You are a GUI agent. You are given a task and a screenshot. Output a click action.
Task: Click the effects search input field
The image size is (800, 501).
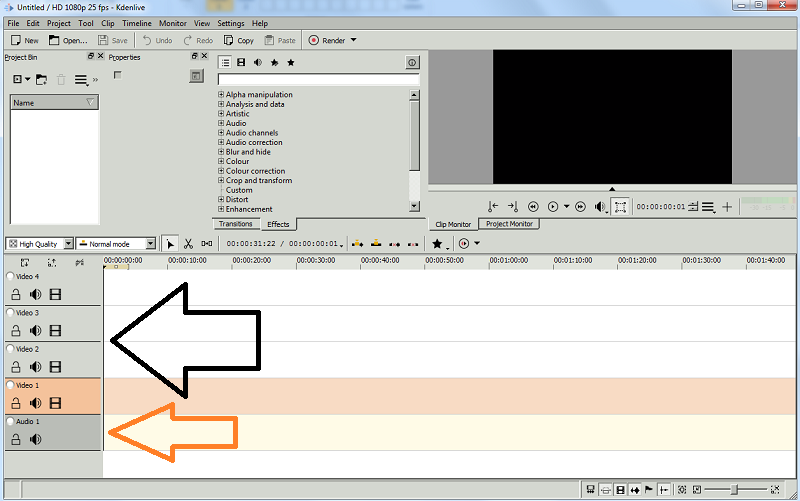point(318,80)
